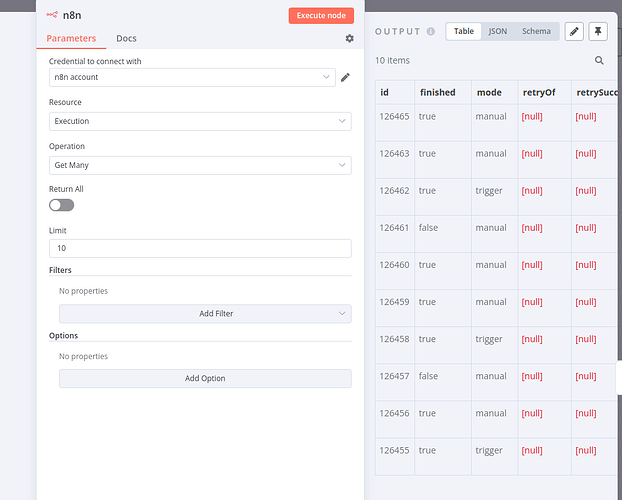
Task: Expand the Add Filter dropdown
Action: 205,313
